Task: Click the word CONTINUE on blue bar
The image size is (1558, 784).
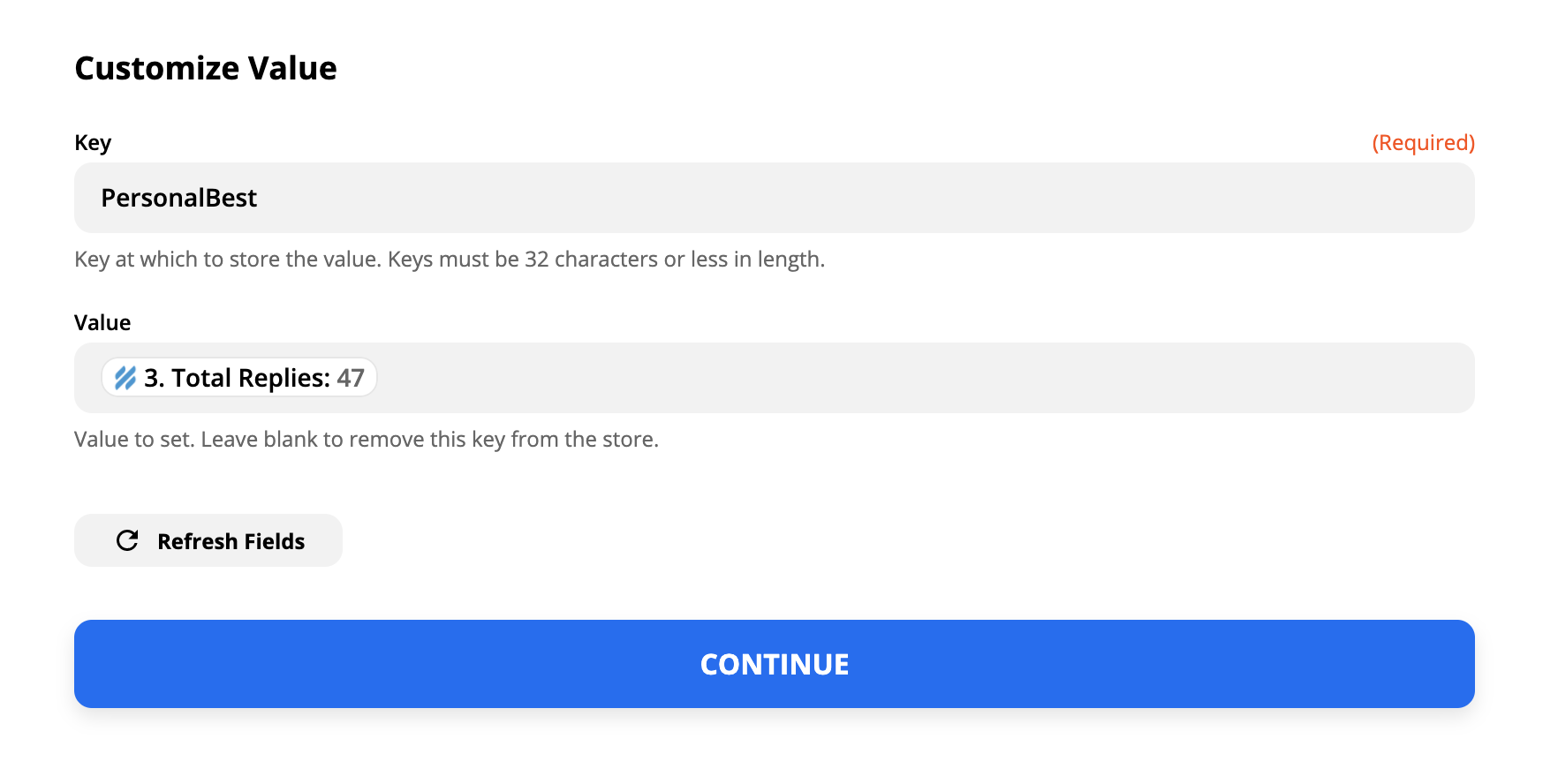Action: click(775, 664)
